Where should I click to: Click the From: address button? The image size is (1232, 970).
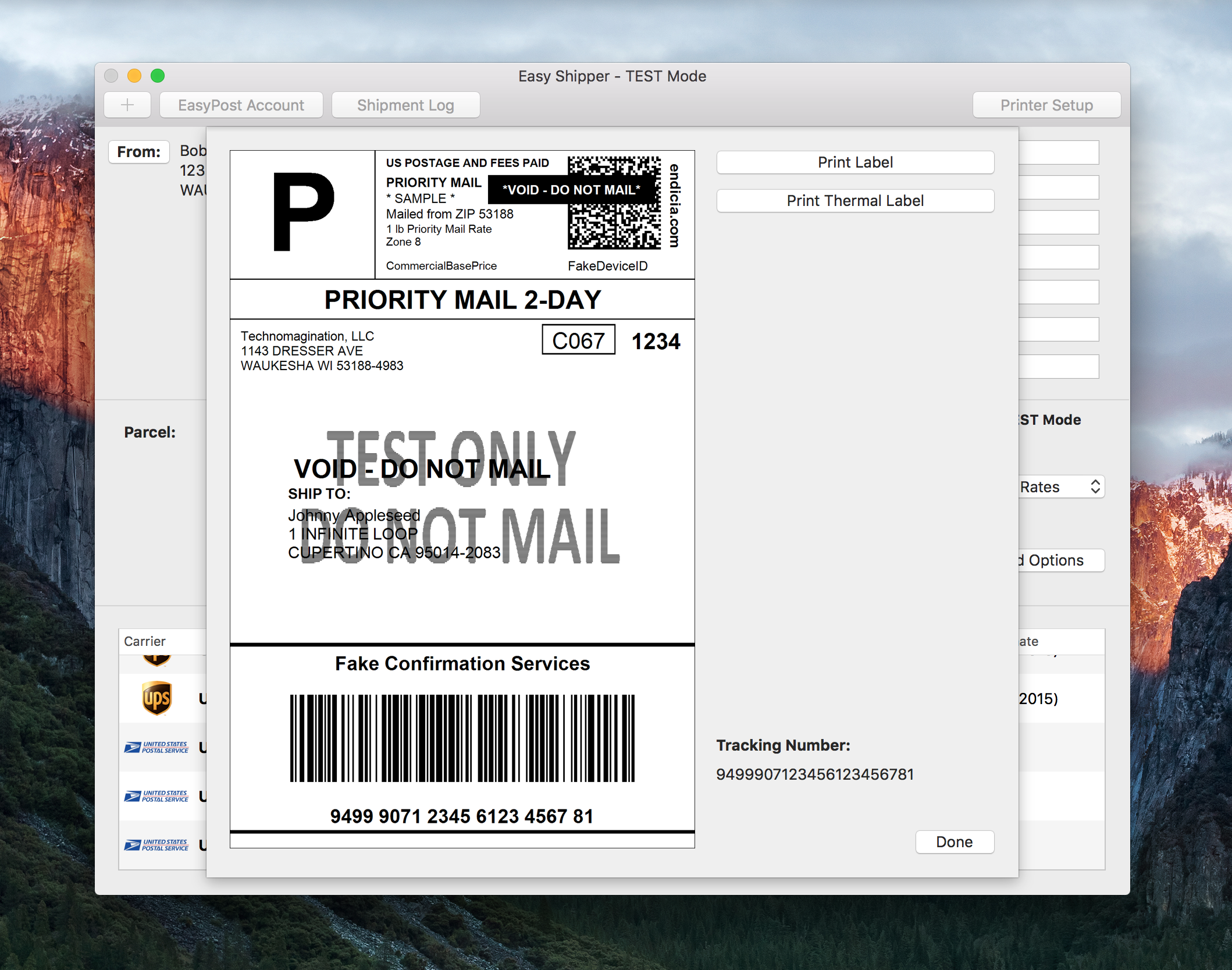coord(139,152)
